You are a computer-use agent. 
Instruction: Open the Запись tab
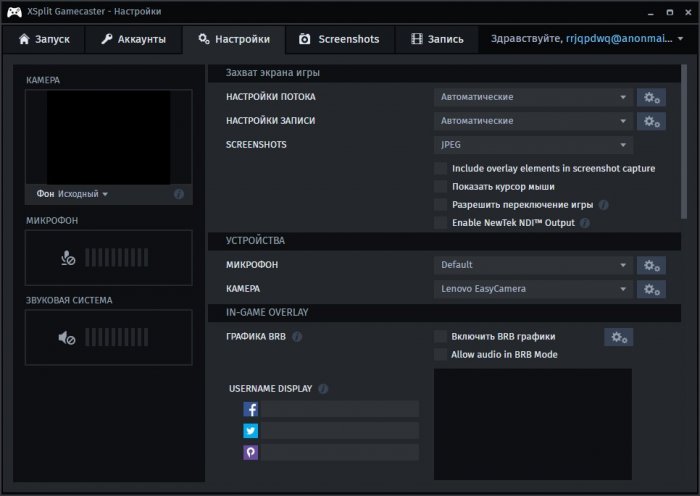(436, 39)
